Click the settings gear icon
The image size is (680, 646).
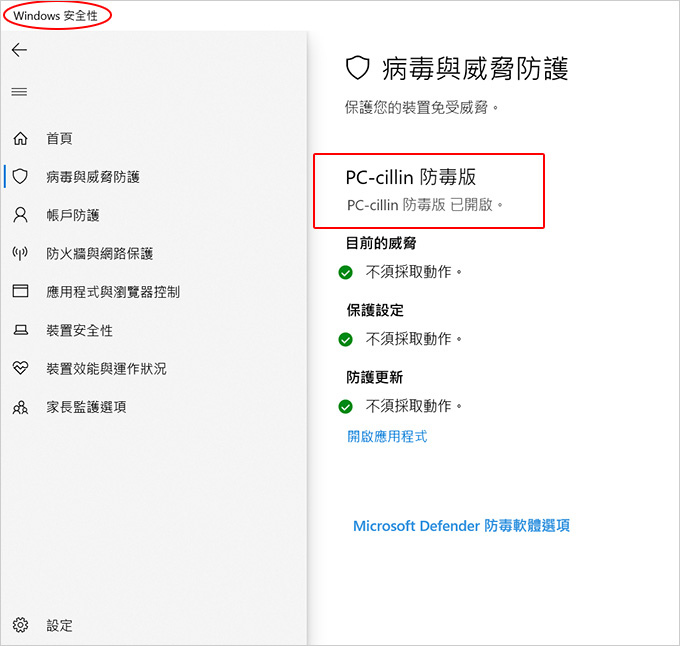point(20,625)
